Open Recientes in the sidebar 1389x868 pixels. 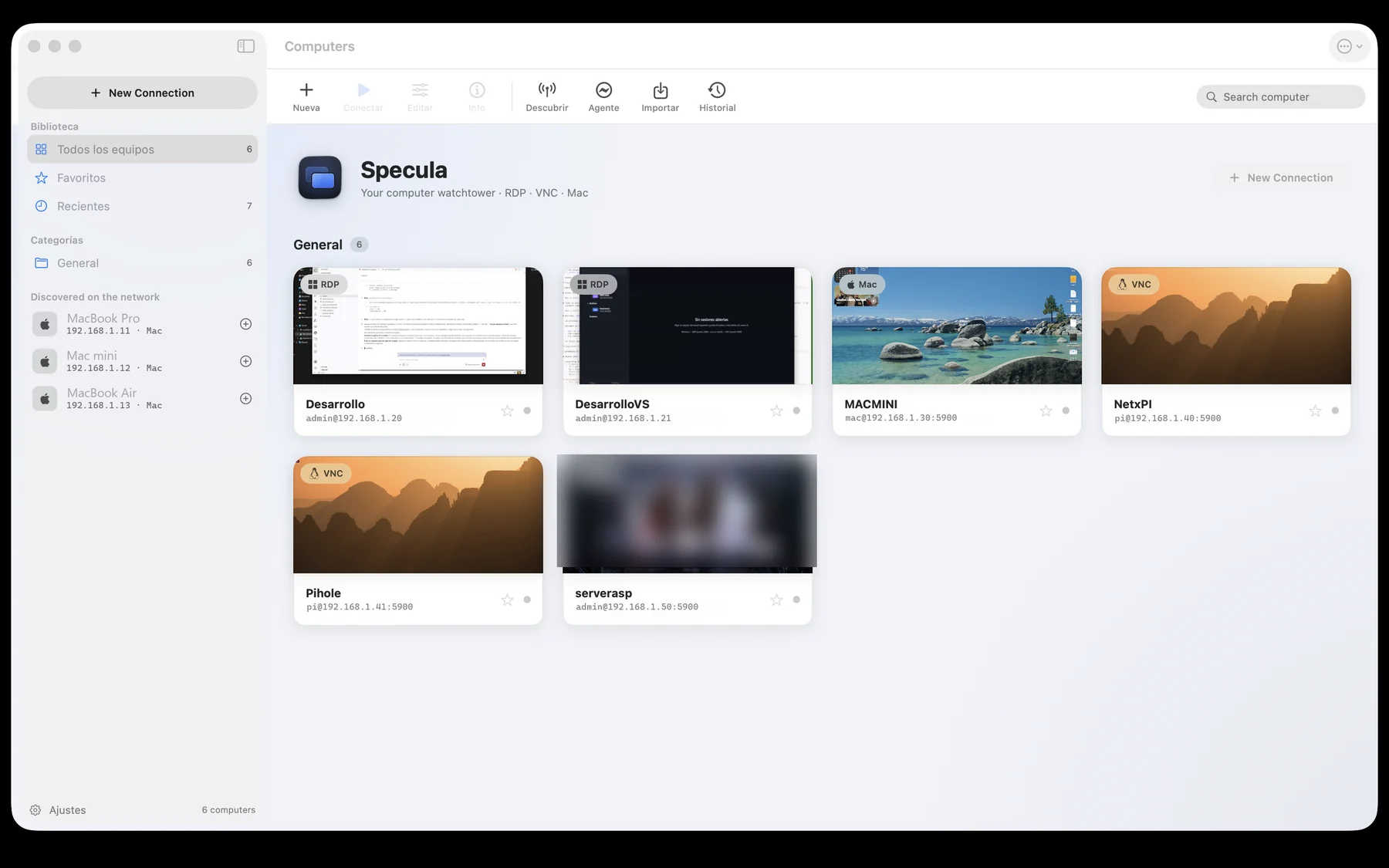[x=143, y=207]
